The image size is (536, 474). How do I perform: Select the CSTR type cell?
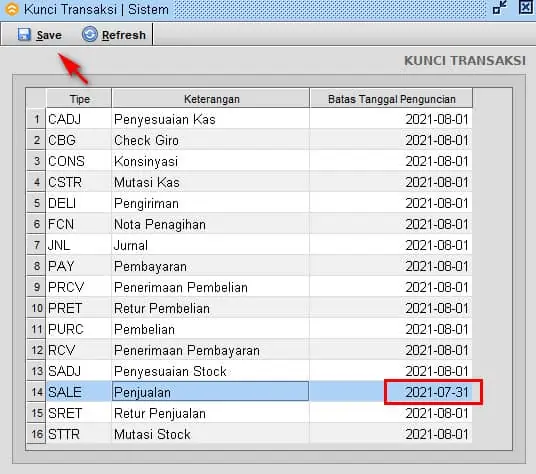point(79,182)
